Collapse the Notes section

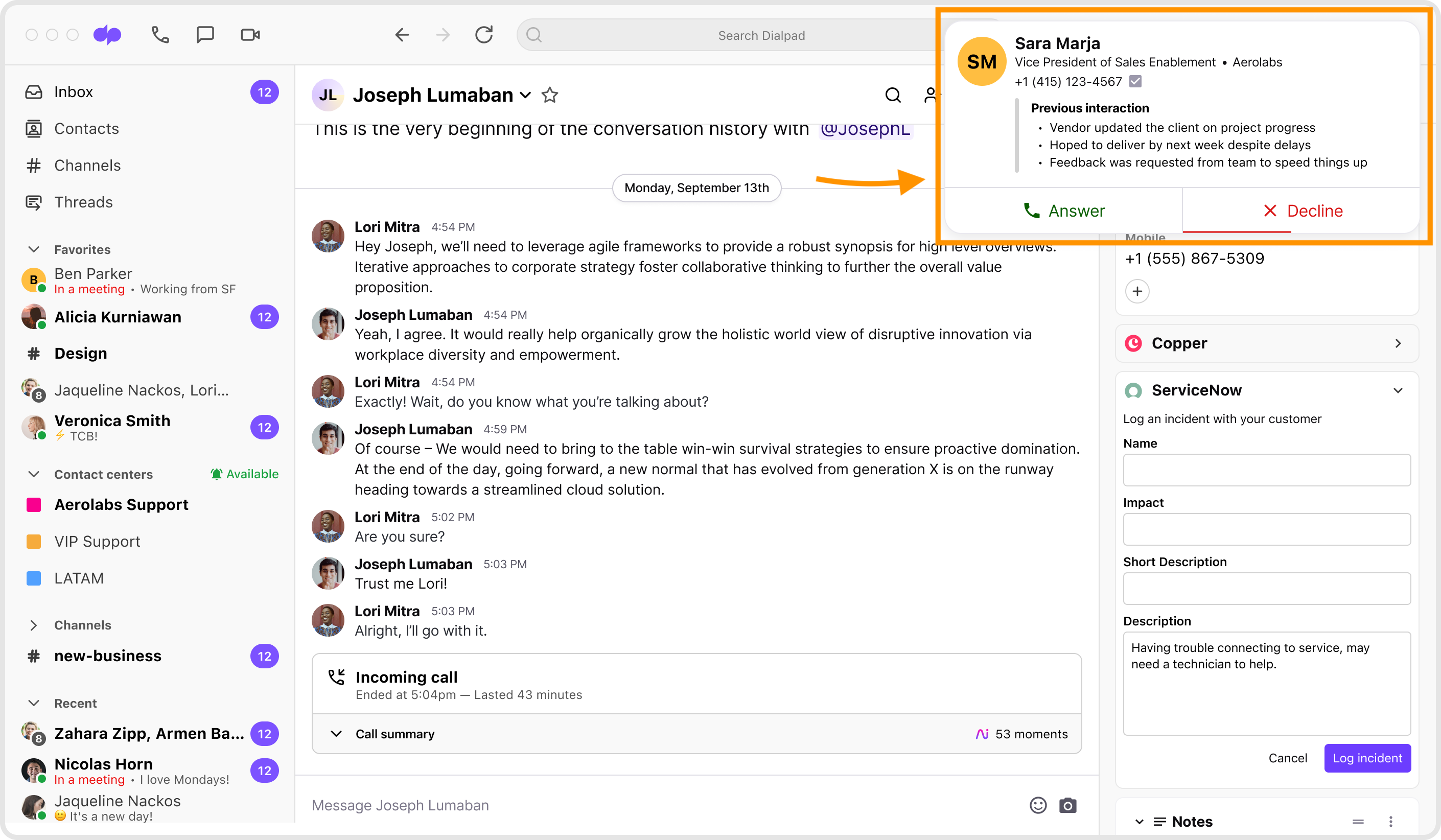point(1139,821)
